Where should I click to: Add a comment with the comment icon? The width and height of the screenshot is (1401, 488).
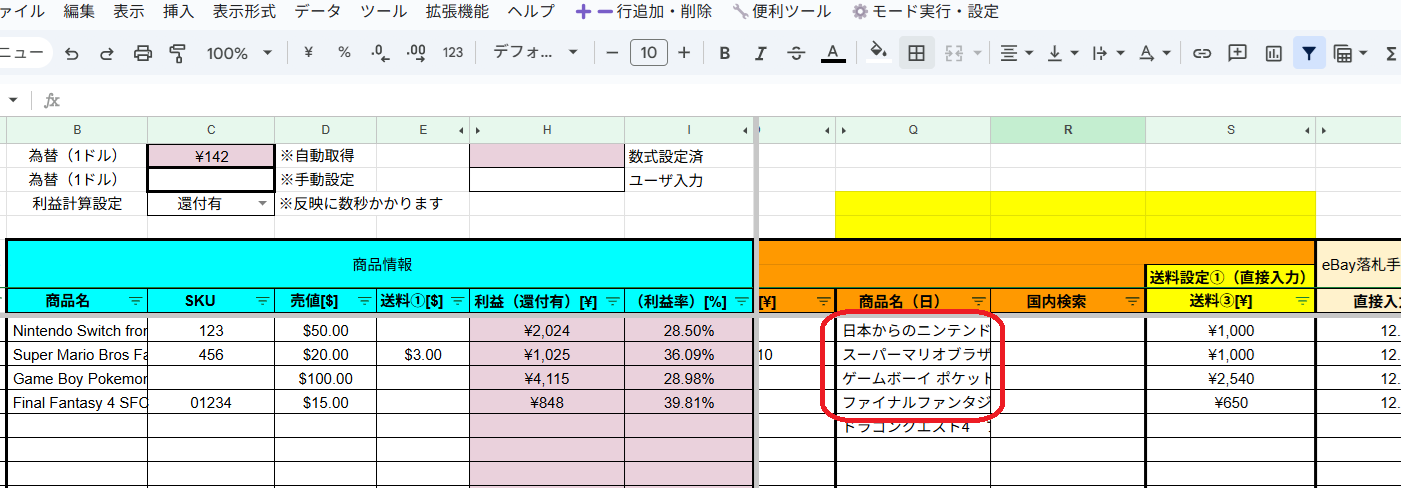[1238, 53]
